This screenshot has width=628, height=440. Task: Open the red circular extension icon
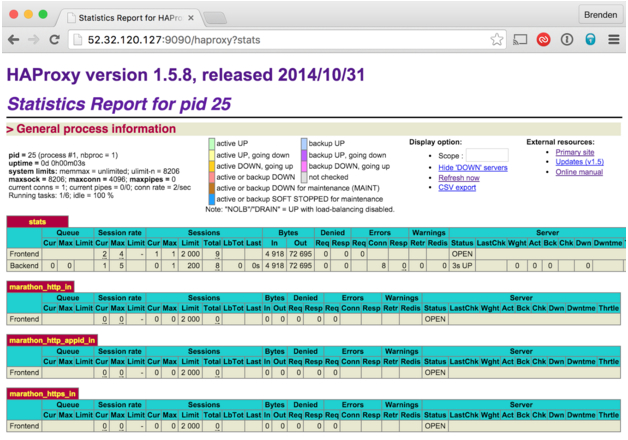coord(543,40)
